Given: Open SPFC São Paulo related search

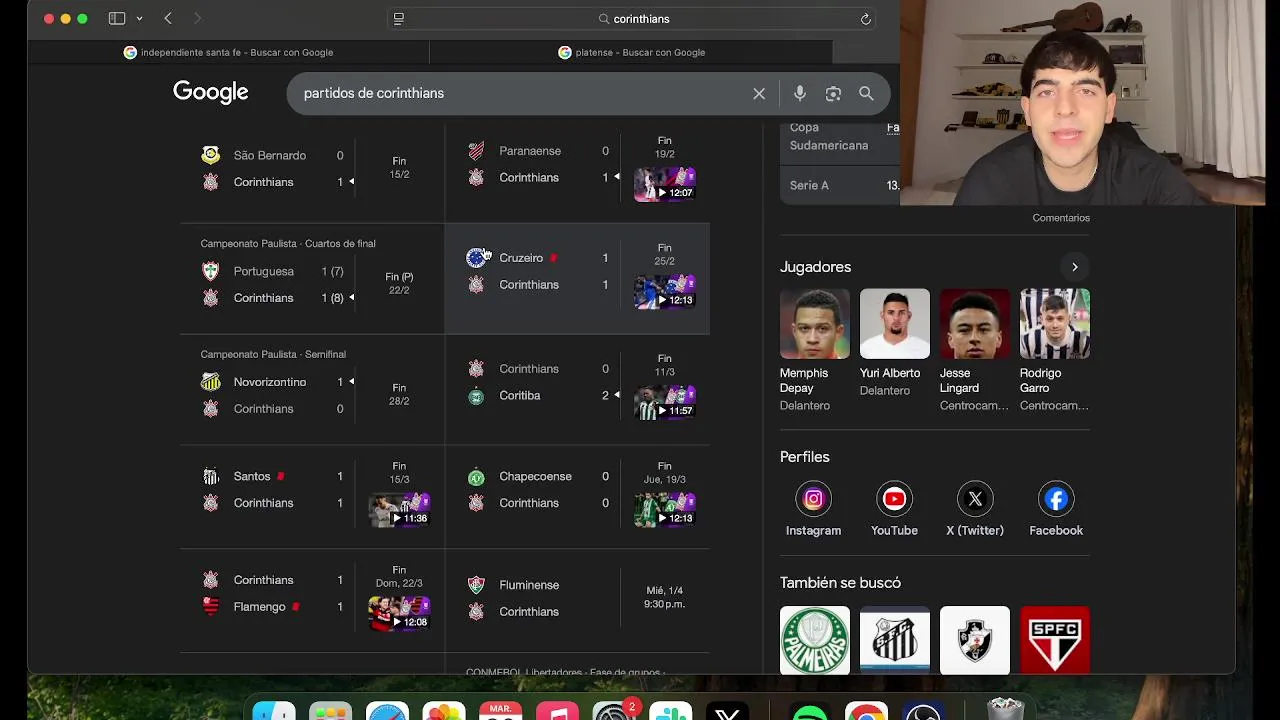Looking at the screenshot, I should click(1055, 640).
